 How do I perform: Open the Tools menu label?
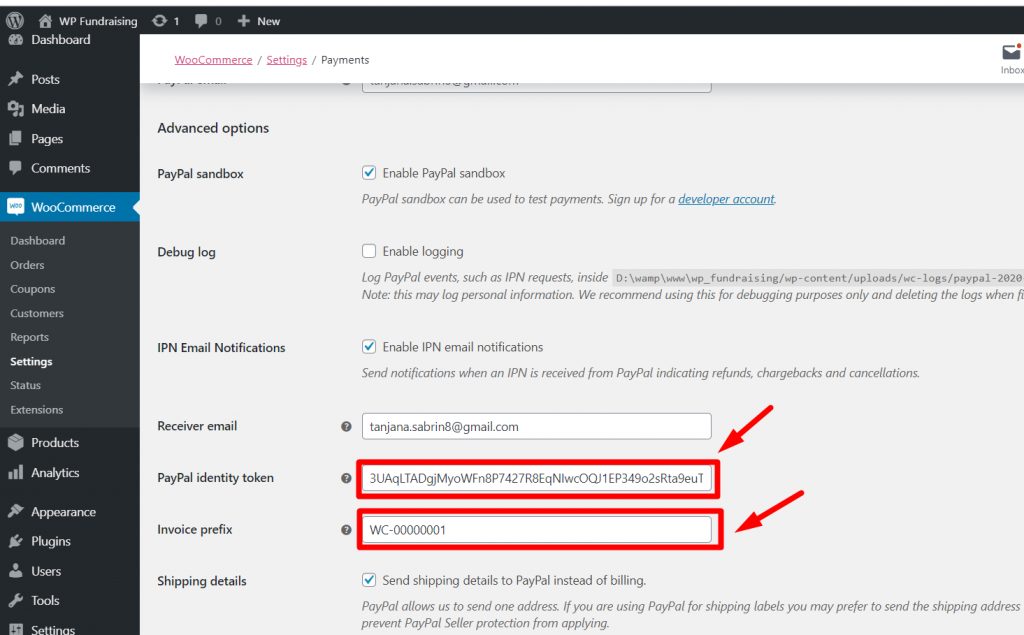point(45,600)
